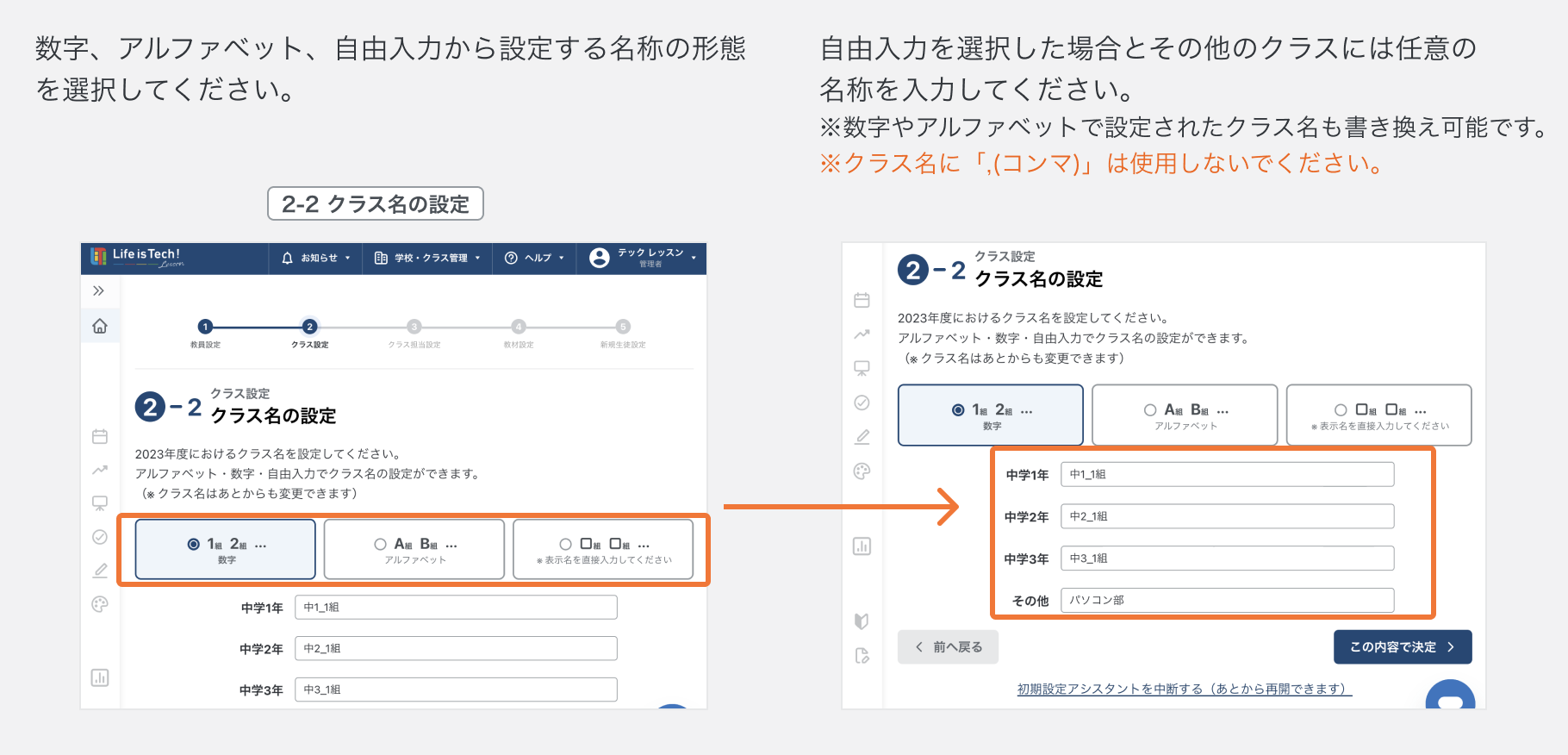Click the 前へ戻る back button
This screenshot has height=755, width=1568.
click(948, 647)
